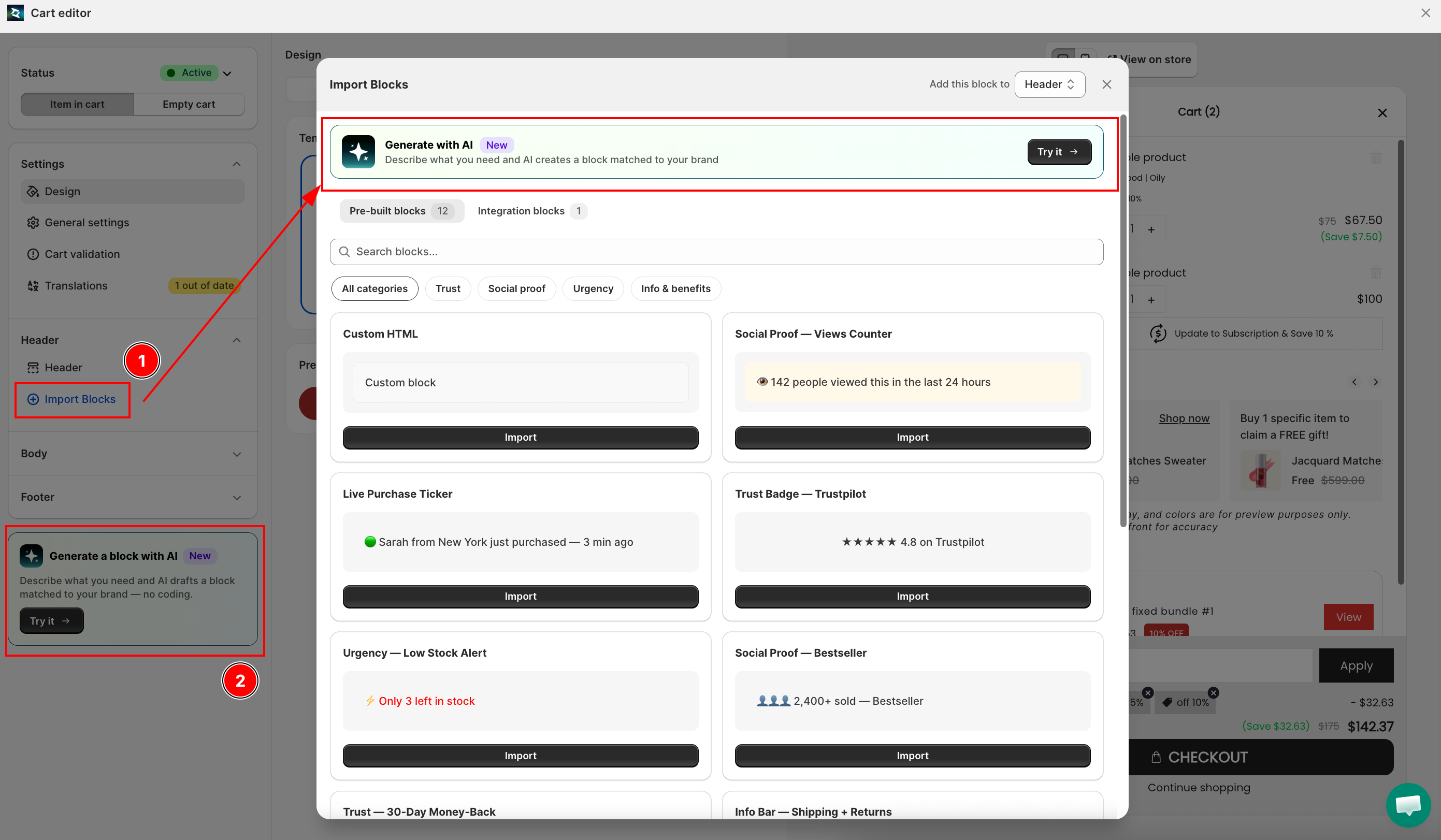Increase quantity of second cart product

[1151, 300]
